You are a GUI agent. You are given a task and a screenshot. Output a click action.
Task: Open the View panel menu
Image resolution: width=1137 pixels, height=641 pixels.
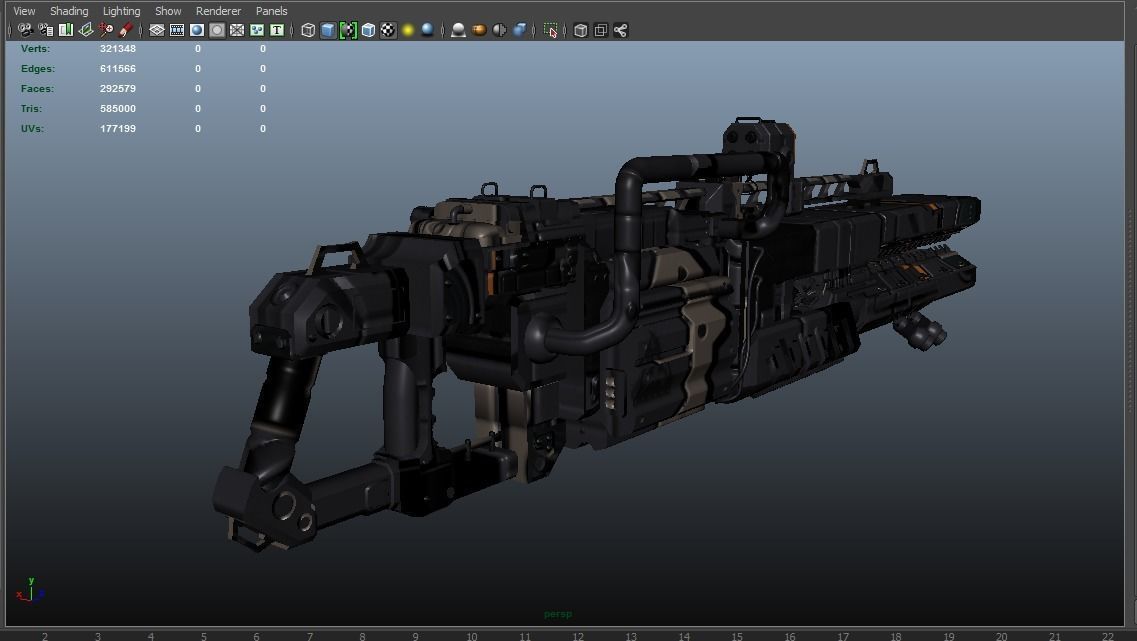tap(24, 11)
